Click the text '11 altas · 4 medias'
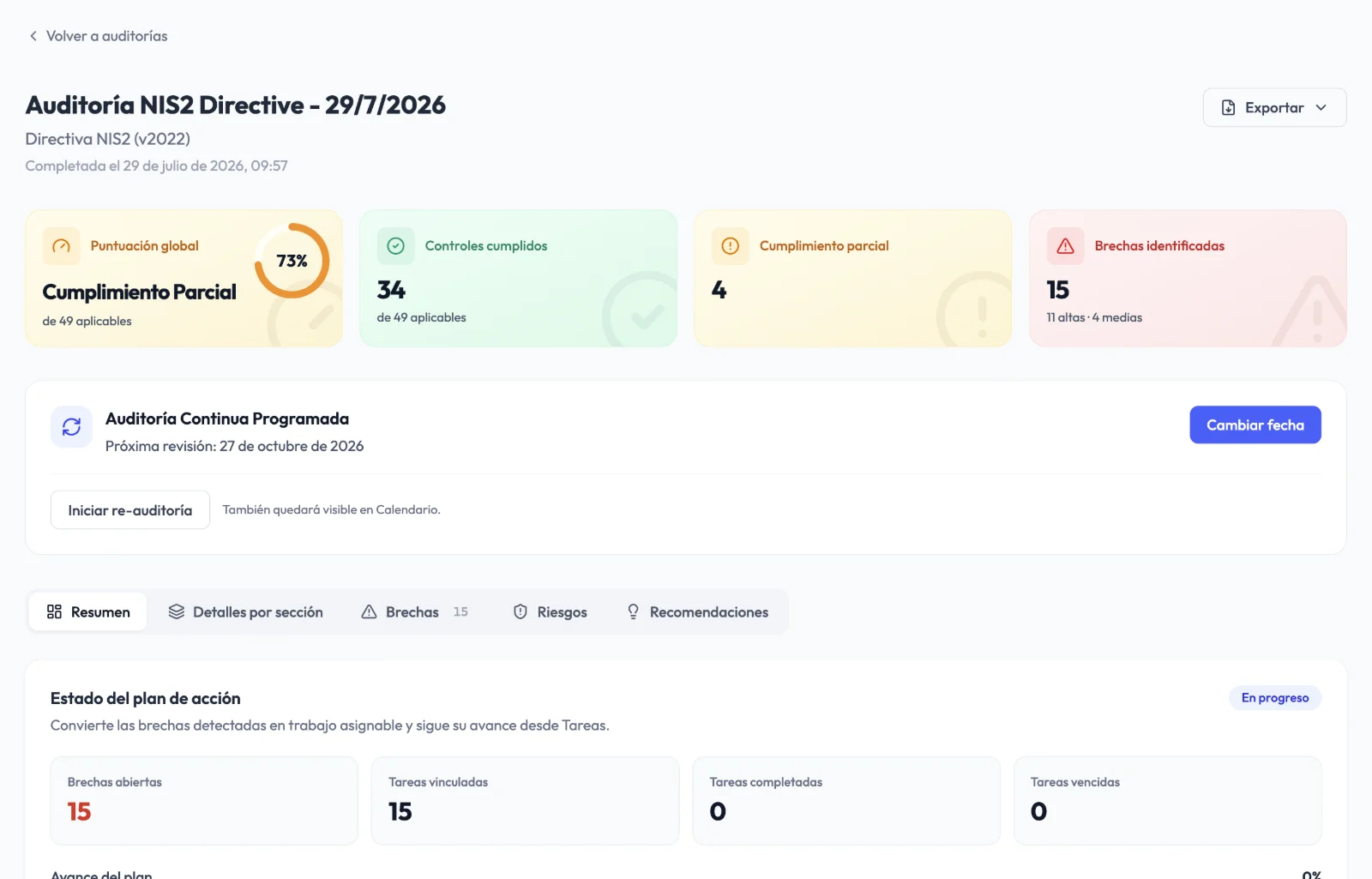The height and width of the screenshot is (879, 1372). point(1094,317)
